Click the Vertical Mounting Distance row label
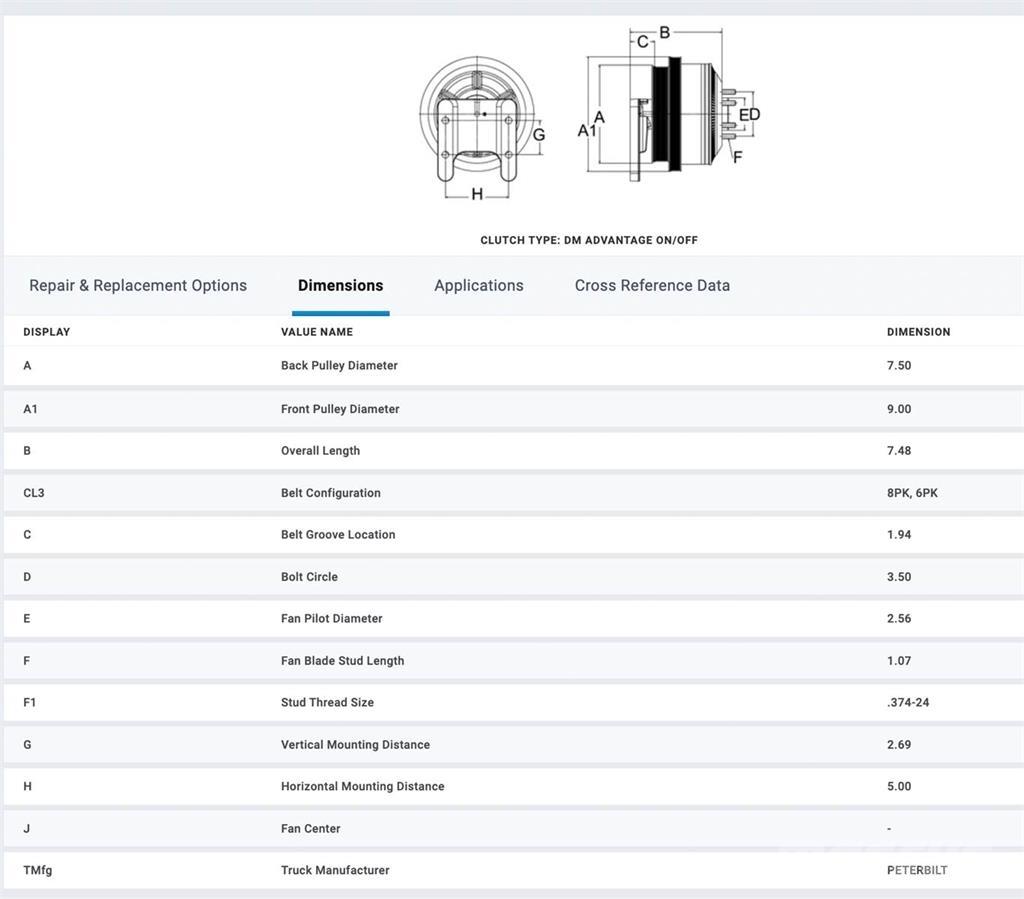Screen dimensions: 1024x899 point(355,745)
